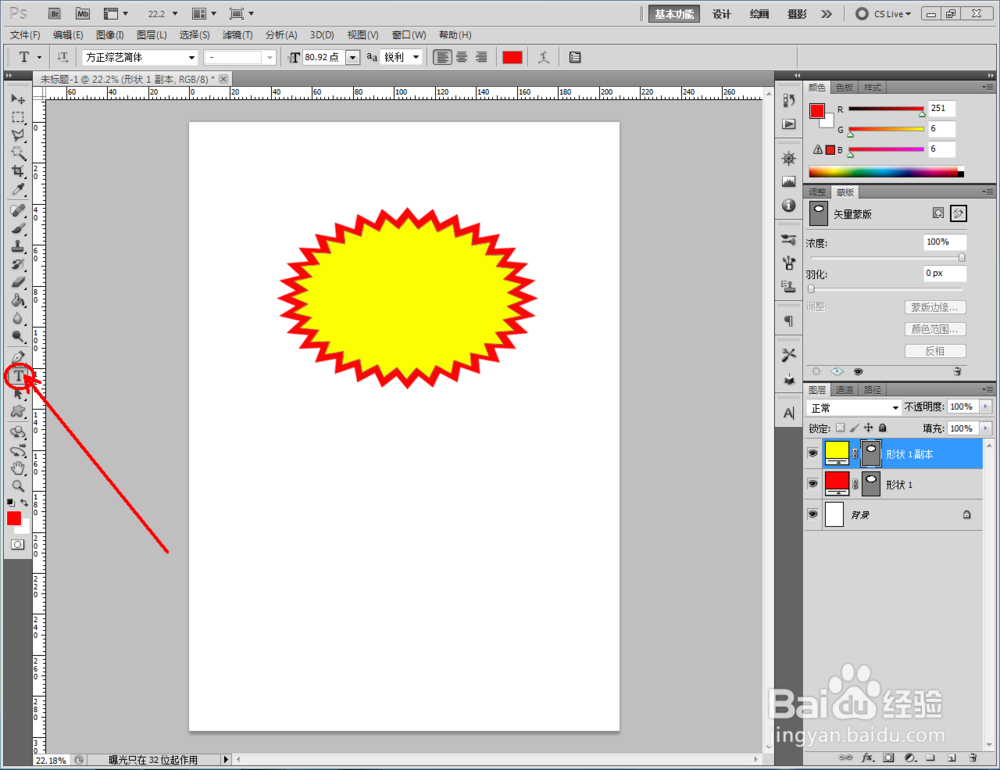Hide the 形状 1 layer
This screenshot has height=770, width=1000.
812,484
